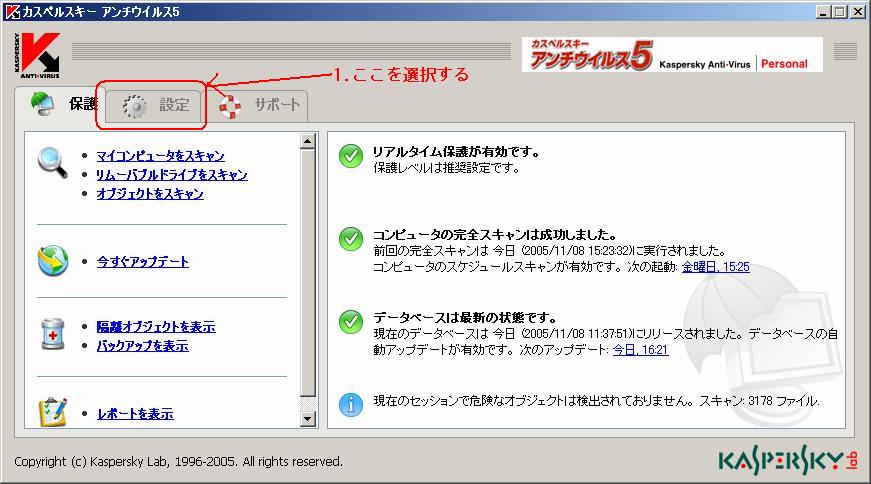Click green check icon beside database status
Screen dimensions: 871x484
(351, 322)
